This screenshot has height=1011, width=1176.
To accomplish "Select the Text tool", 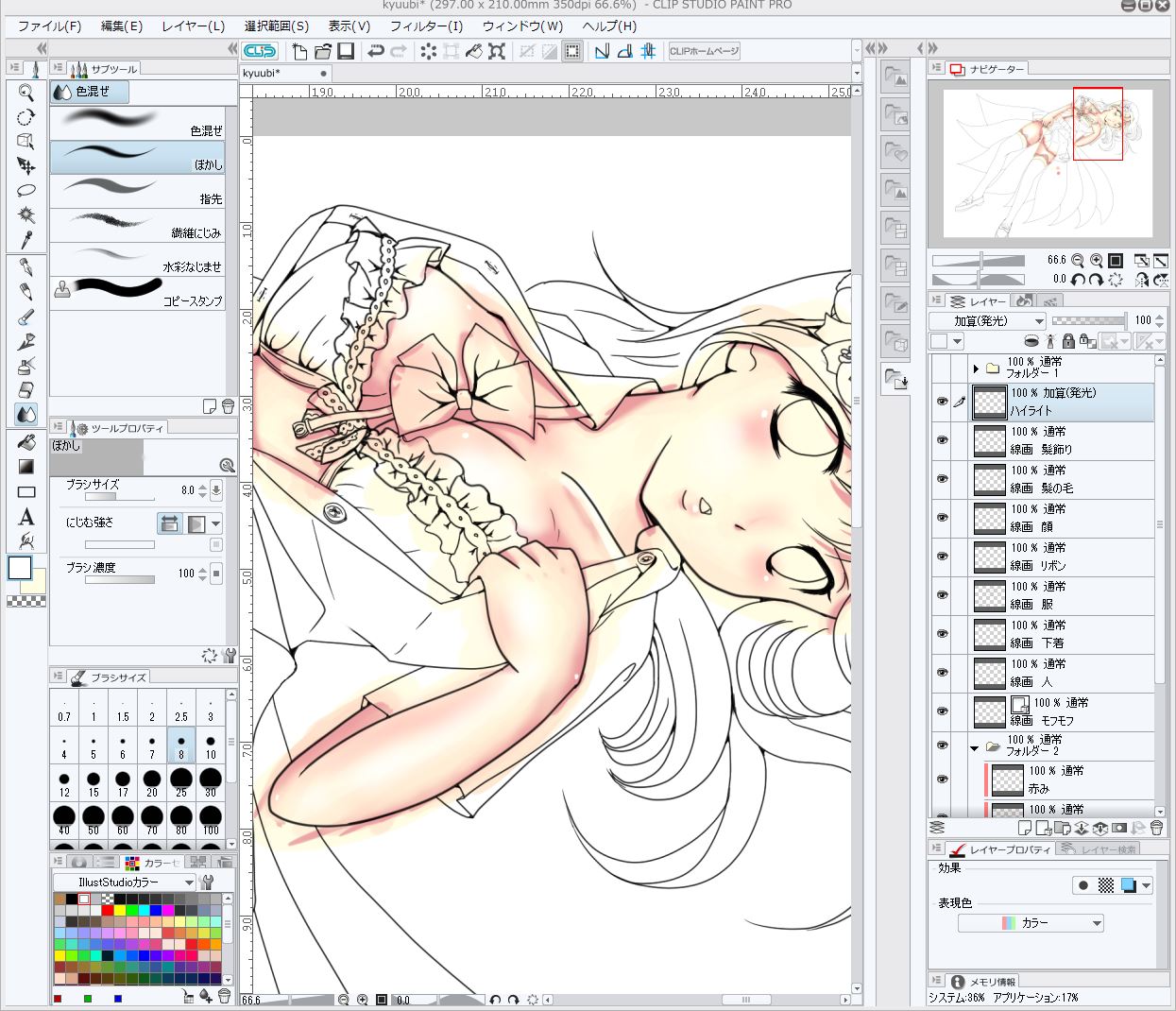I will [x=26, y=516].
